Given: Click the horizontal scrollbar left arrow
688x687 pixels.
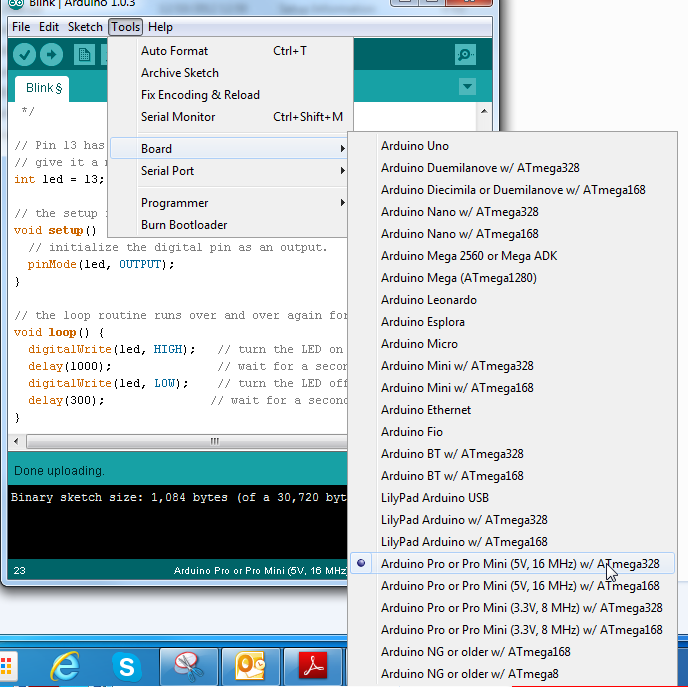Looking at the screenshot, I should tap(16, 441).
